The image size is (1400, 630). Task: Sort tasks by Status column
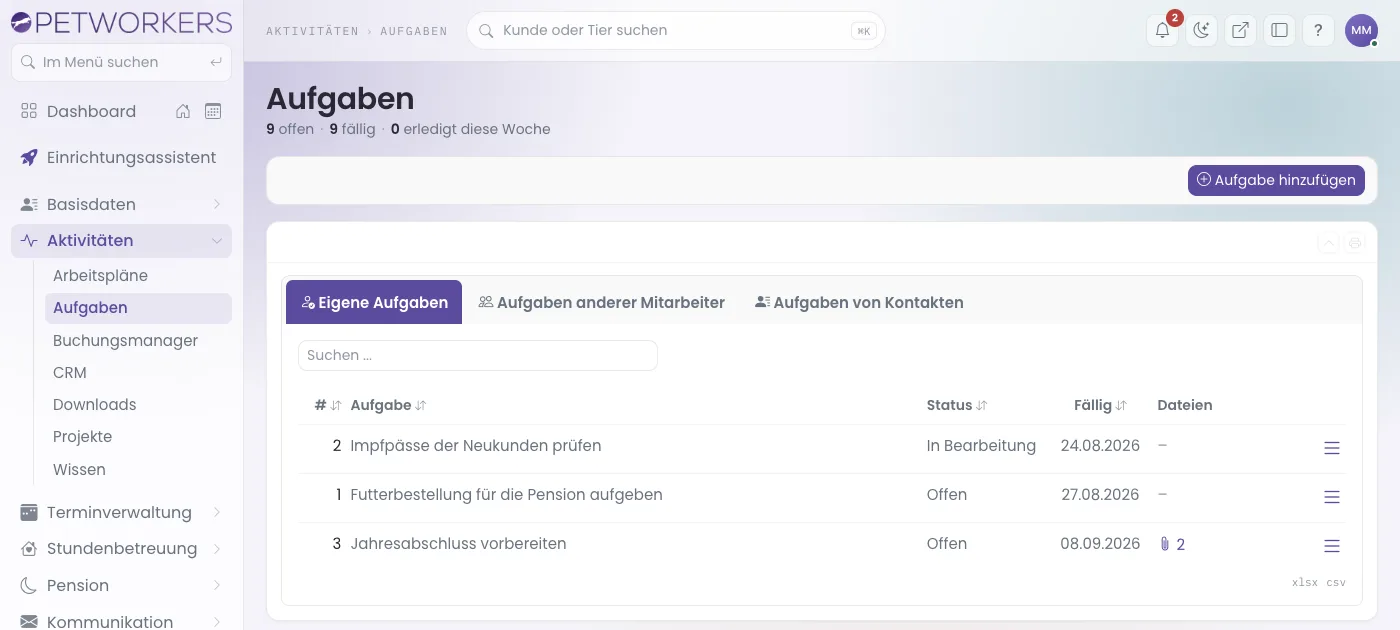(x=957, y=405)
